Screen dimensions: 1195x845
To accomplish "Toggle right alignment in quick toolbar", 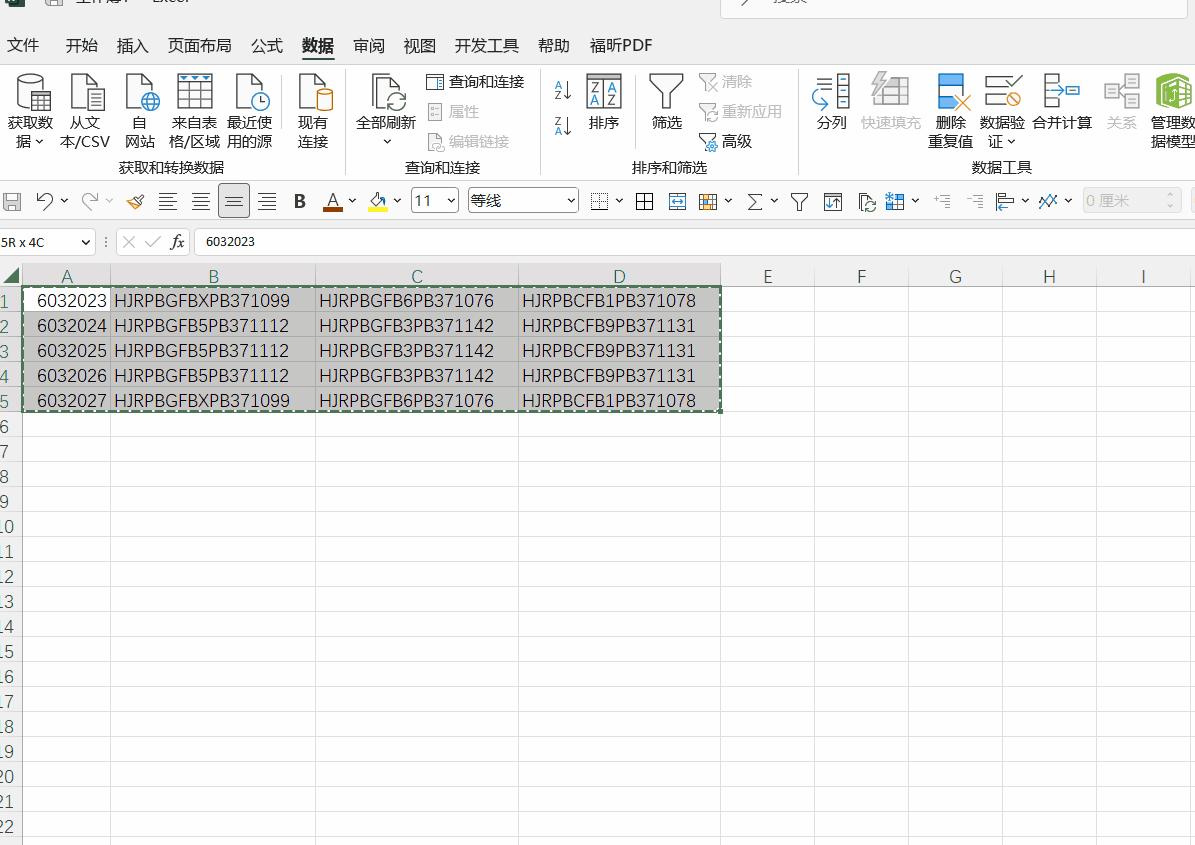I will (267, 202).
